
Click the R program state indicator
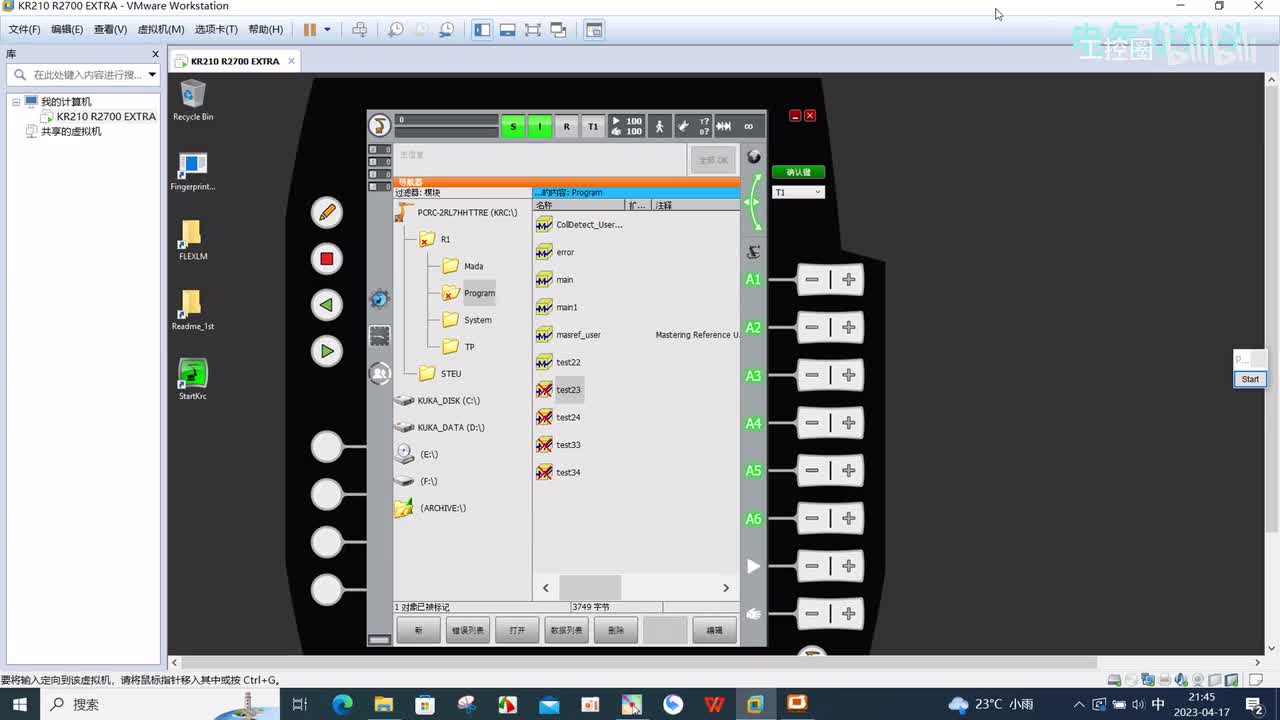(x=567, y=126)
